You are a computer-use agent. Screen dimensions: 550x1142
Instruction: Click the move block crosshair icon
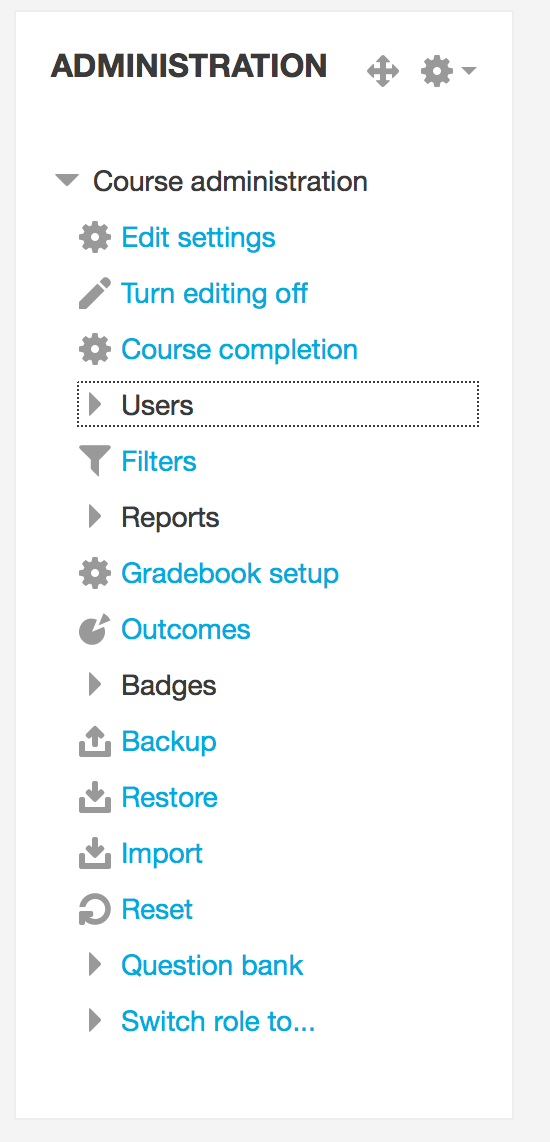[382, 71]
